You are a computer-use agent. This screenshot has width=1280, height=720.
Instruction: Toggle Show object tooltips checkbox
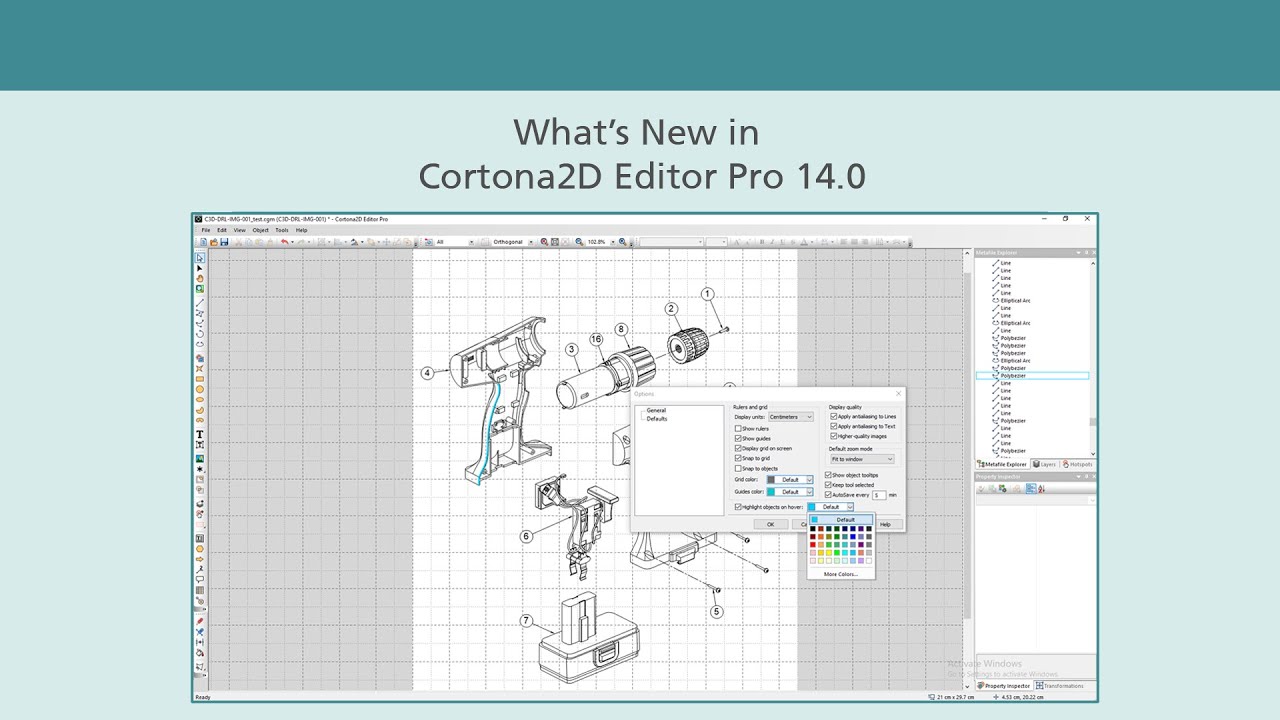point(828,475)
